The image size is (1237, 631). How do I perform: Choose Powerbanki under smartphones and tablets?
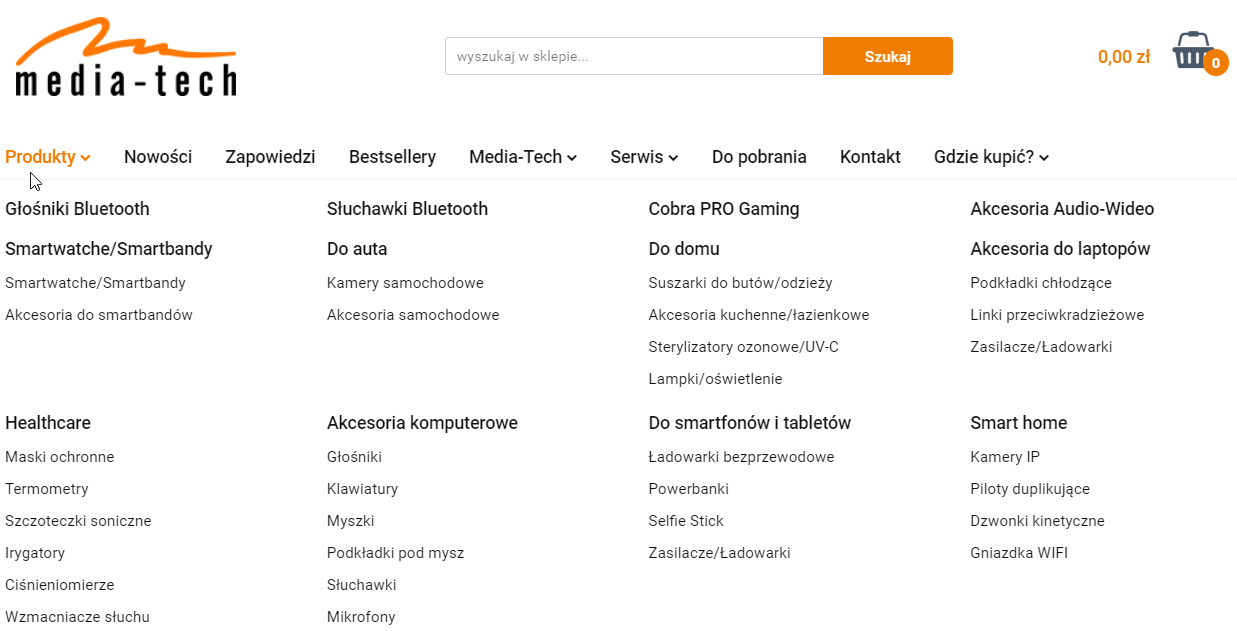pyautogui.click(x=688, y=489)
